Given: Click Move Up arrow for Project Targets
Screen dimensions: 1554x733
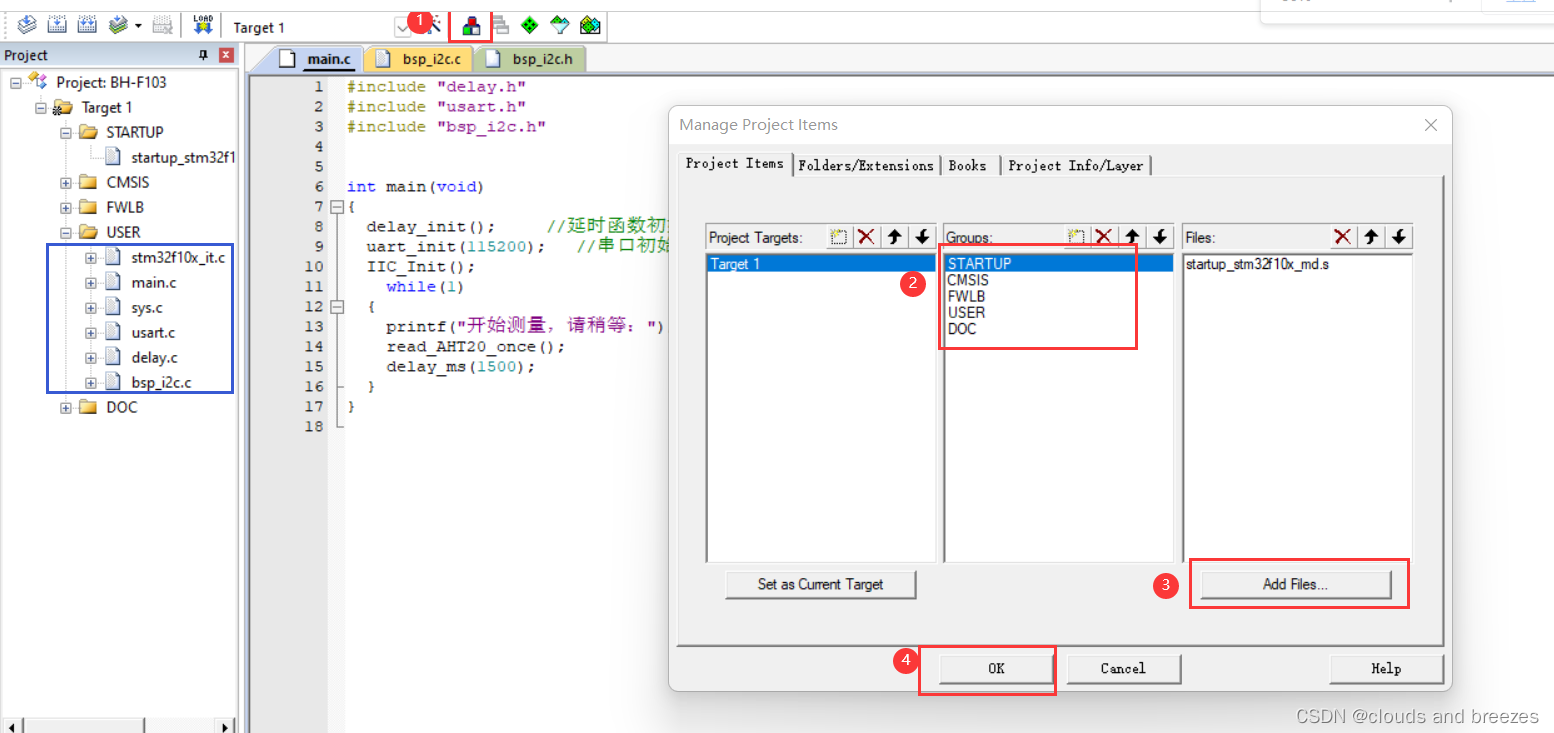Looking at the screenshot, I should tap(895, 237).
